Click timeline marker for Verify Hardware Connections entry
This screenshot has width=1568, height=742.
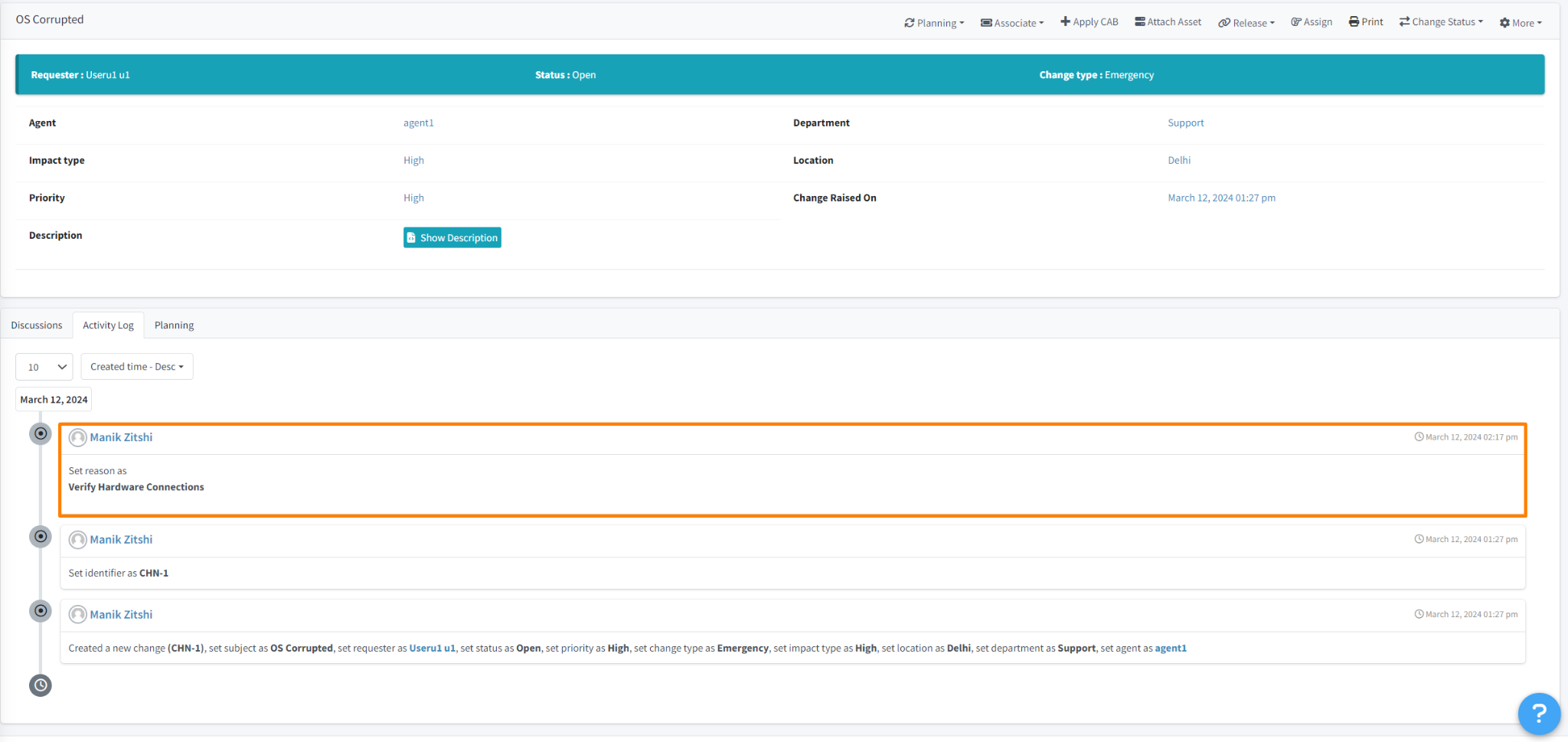click(x=41, y=434)
